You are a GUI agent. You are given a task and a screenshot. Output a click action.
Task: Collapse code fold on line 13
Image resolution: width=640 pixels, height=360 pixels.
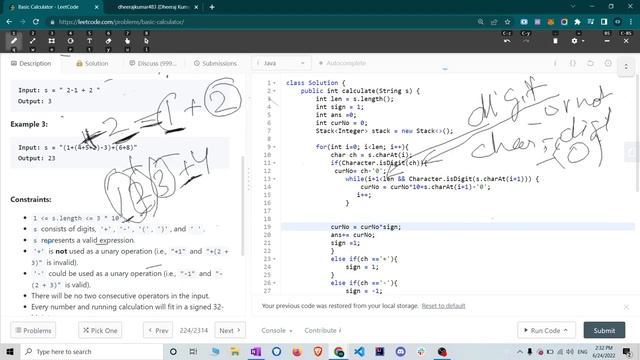274,179
